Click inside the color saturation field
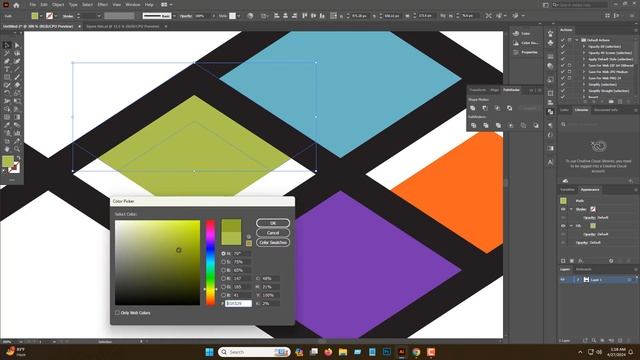This screenshot has width=640, height=360. (x=158, y=263)
